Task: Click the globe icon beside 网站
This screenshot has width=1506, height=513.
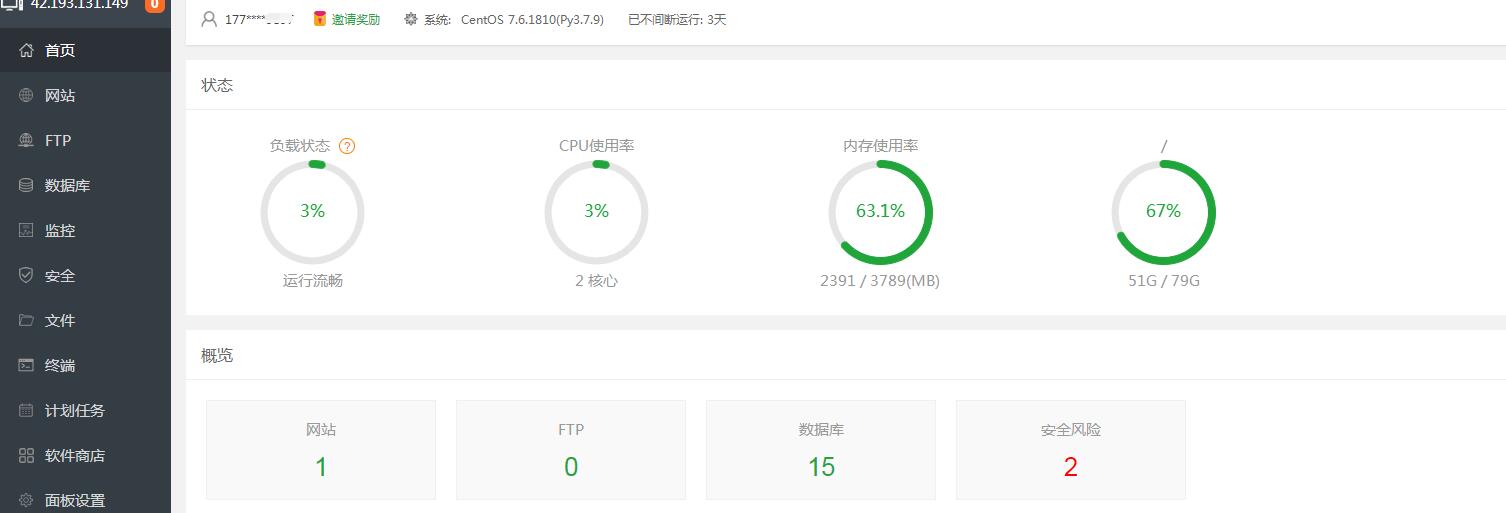Action: tap(26, 95)
